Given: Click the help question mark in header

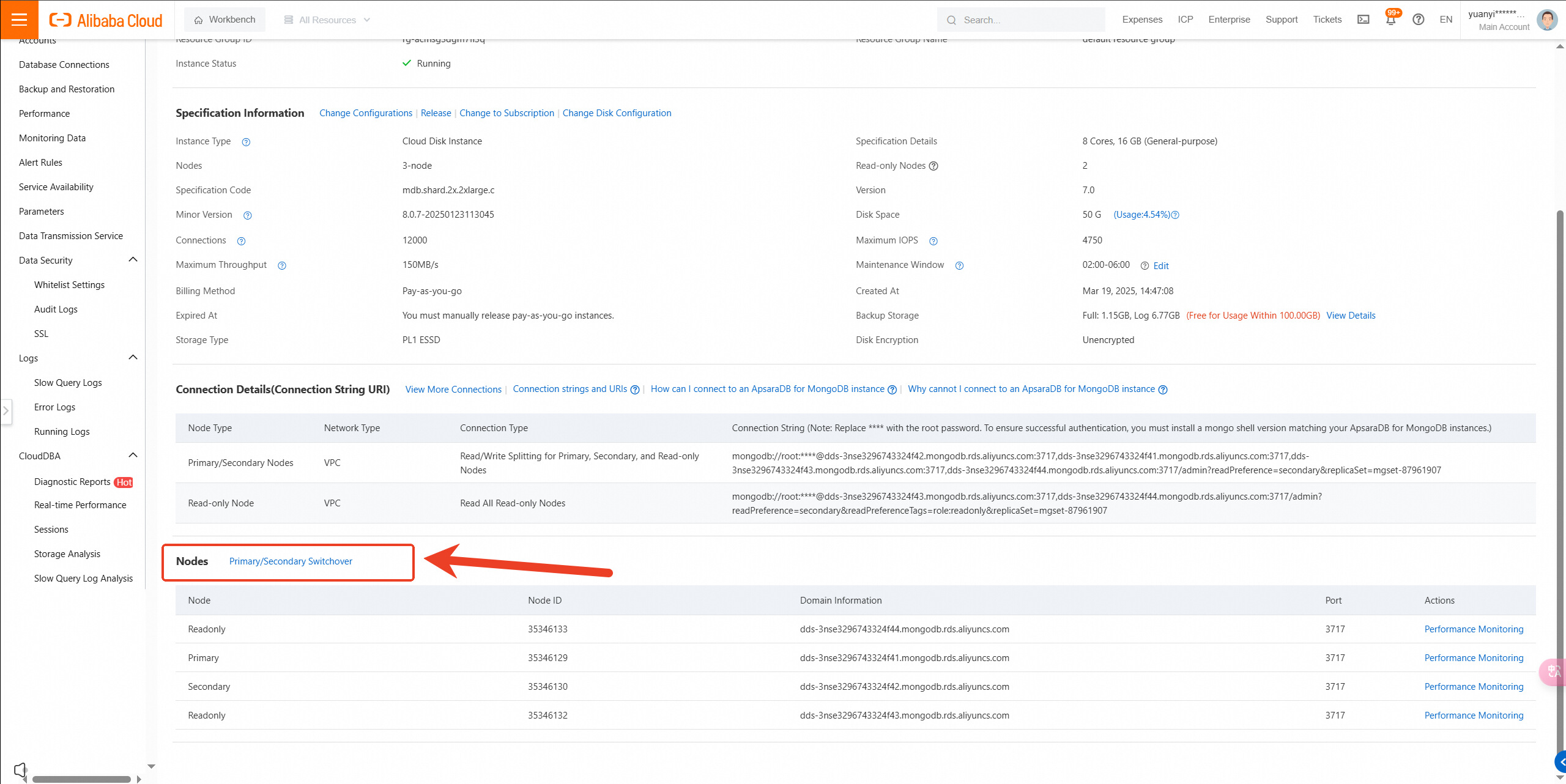Looking at the screenshot, I should 1419,20.
